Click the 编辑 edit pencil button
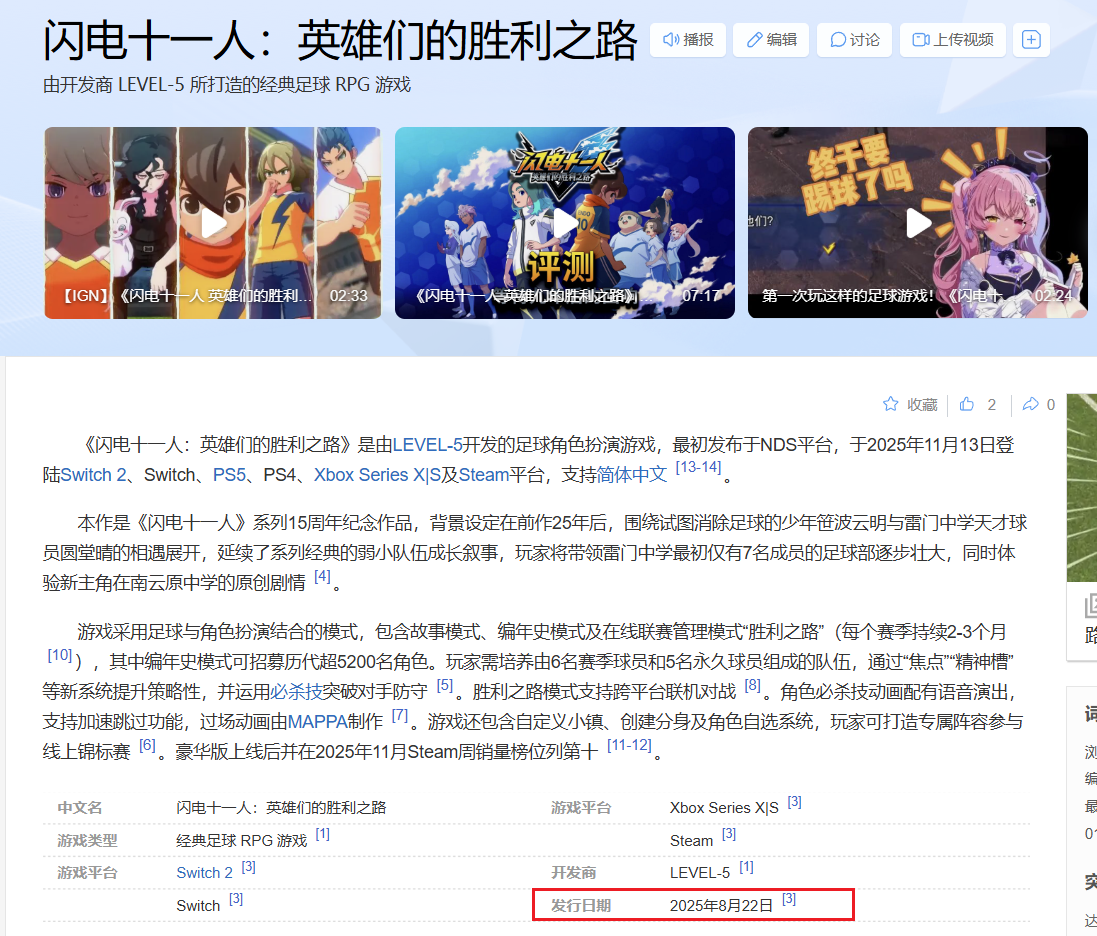Image resolution: width=1097 pixels, height=936 pixels. tap(771, 40)
